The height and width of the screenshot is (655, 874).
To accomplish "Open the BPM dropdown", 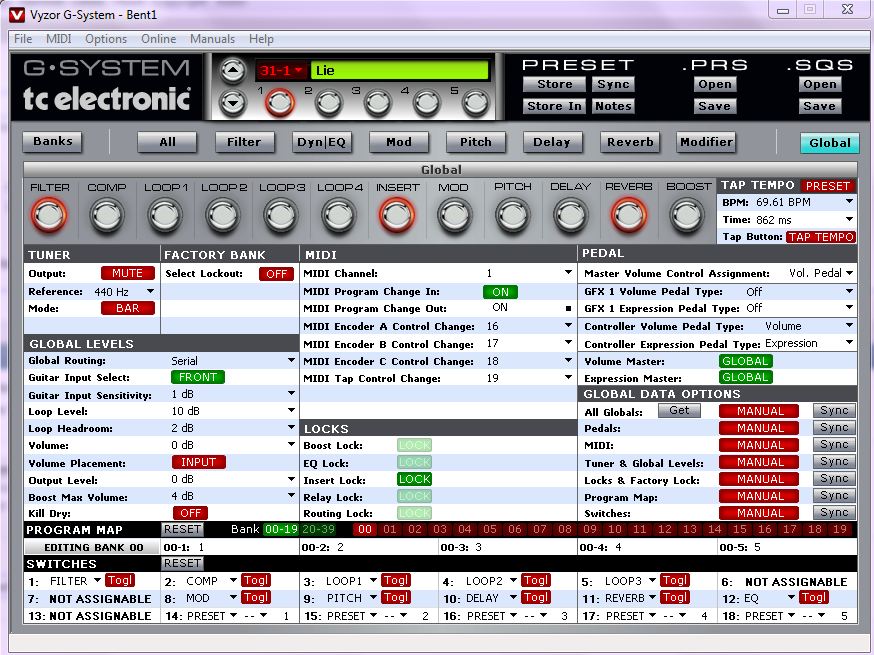I will (849, 201).
